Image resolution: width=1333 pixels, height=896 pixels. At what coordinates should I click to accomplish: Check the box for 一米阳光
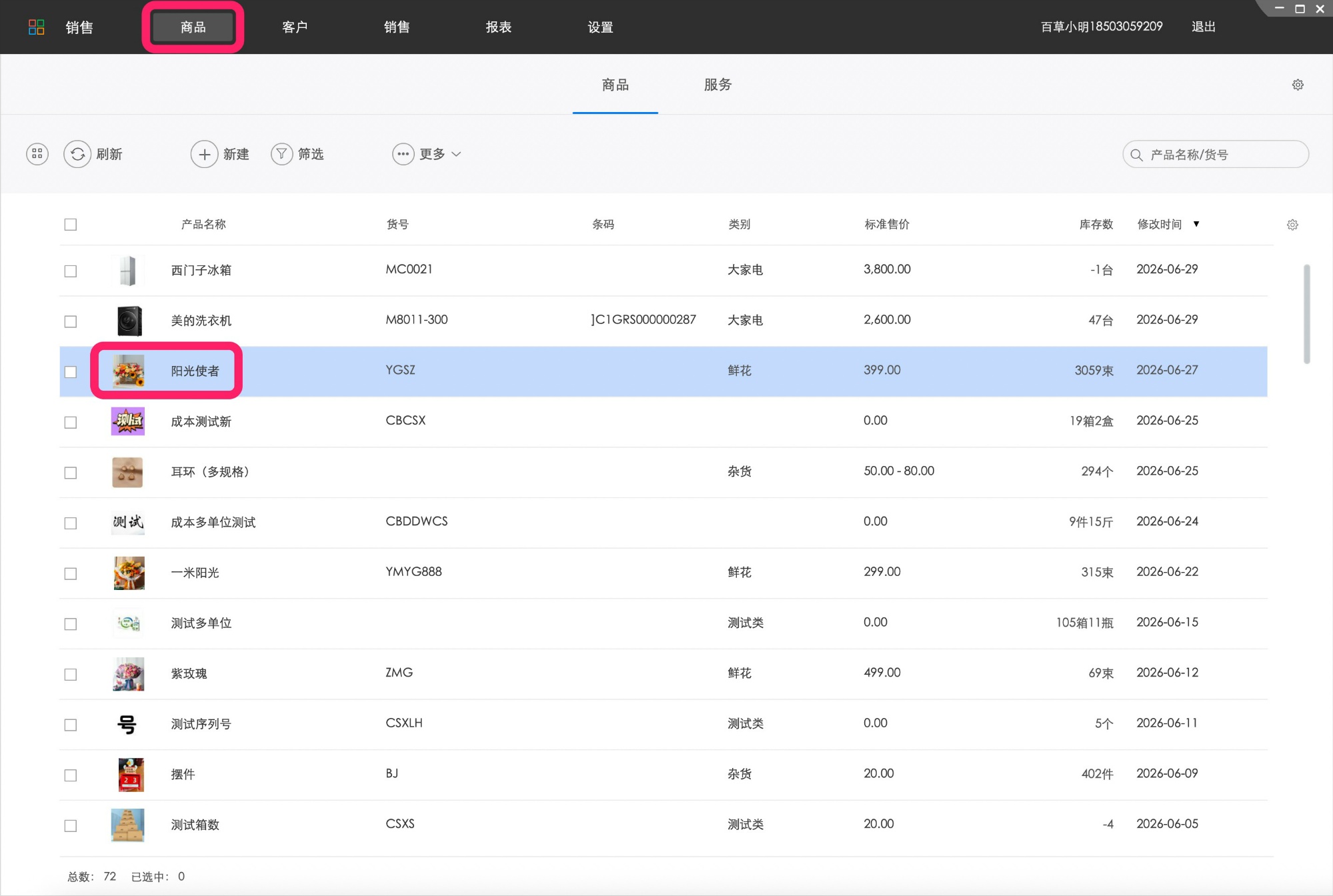click(71, 573)
